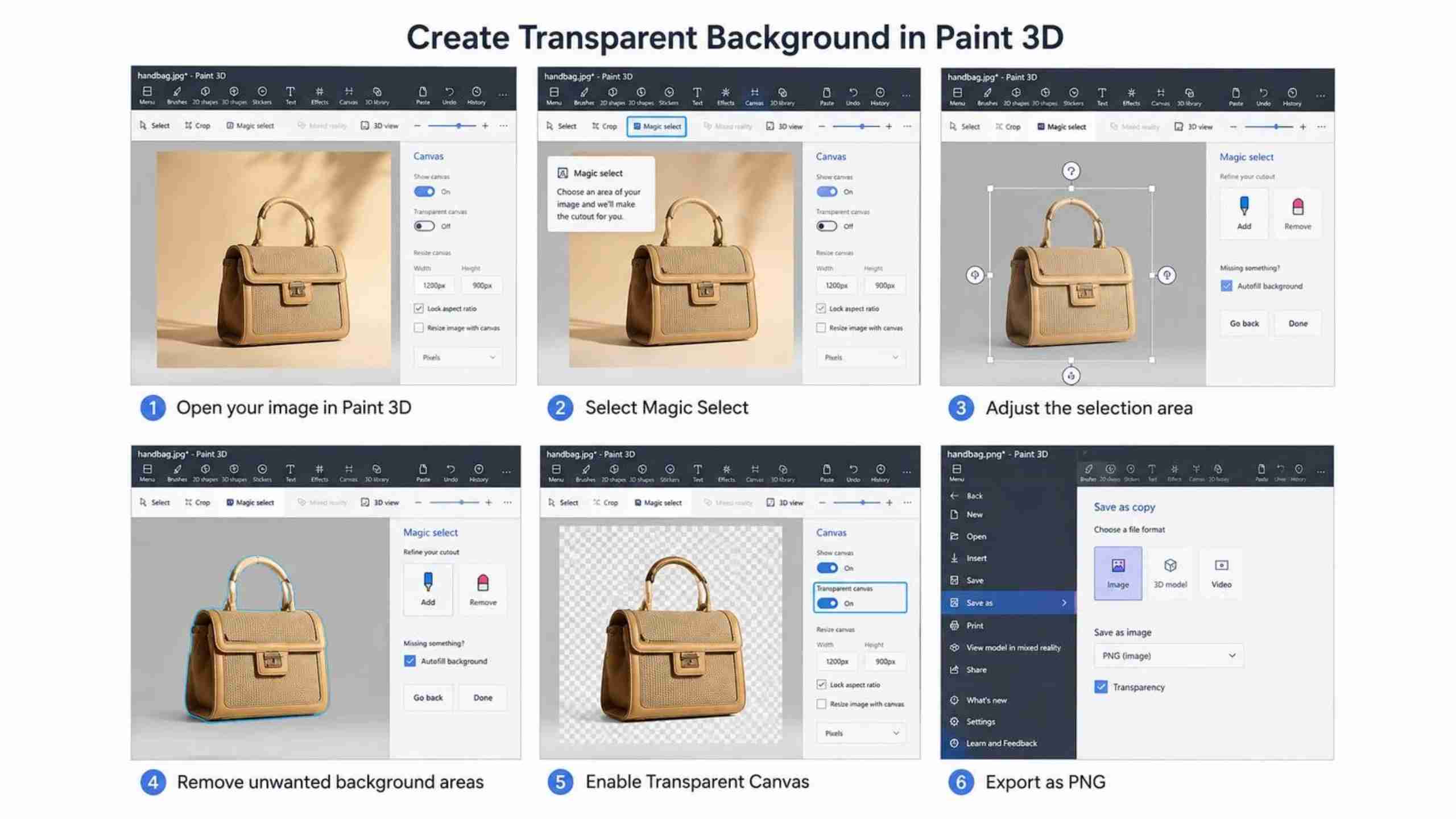Open Stickers in step 1 window toolbar
The width and height of the screenshot is (1456, 819).
click(262, 95)
